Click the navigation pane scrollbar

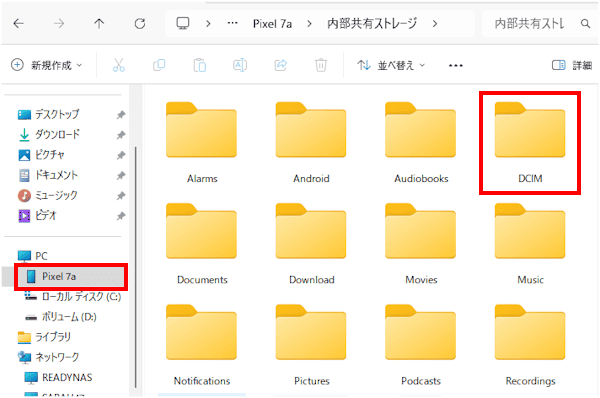coord(136,267)
